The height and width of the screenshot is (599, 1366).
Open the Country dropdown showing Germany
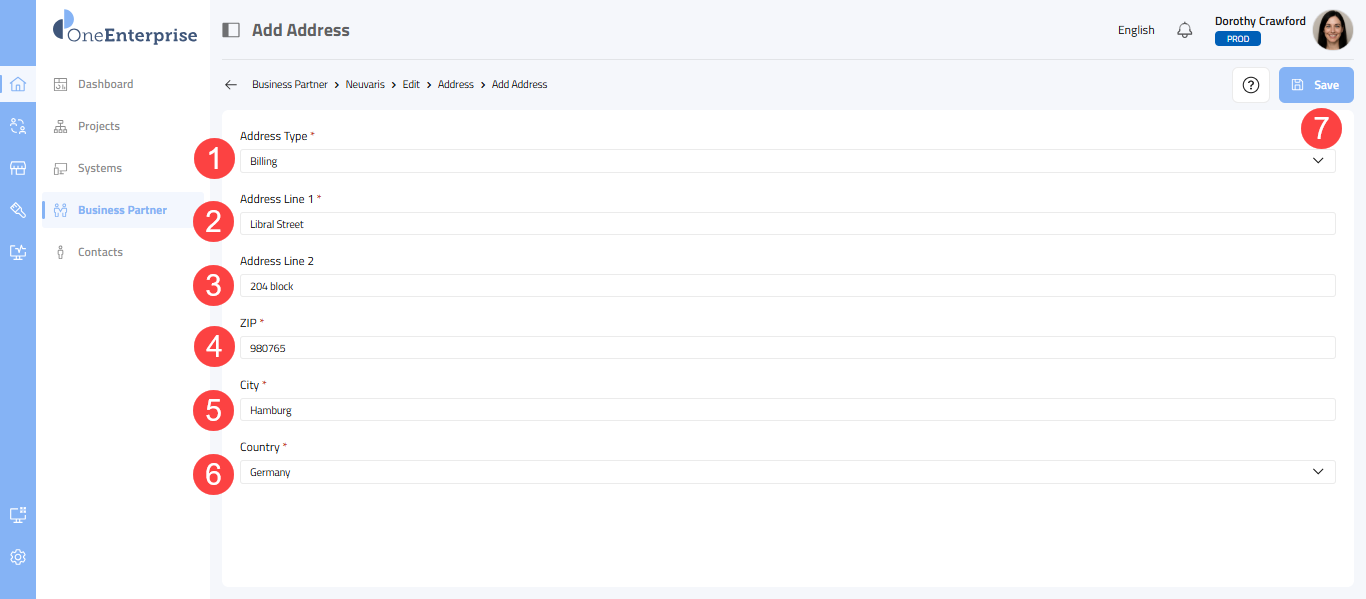coord(787,472)
